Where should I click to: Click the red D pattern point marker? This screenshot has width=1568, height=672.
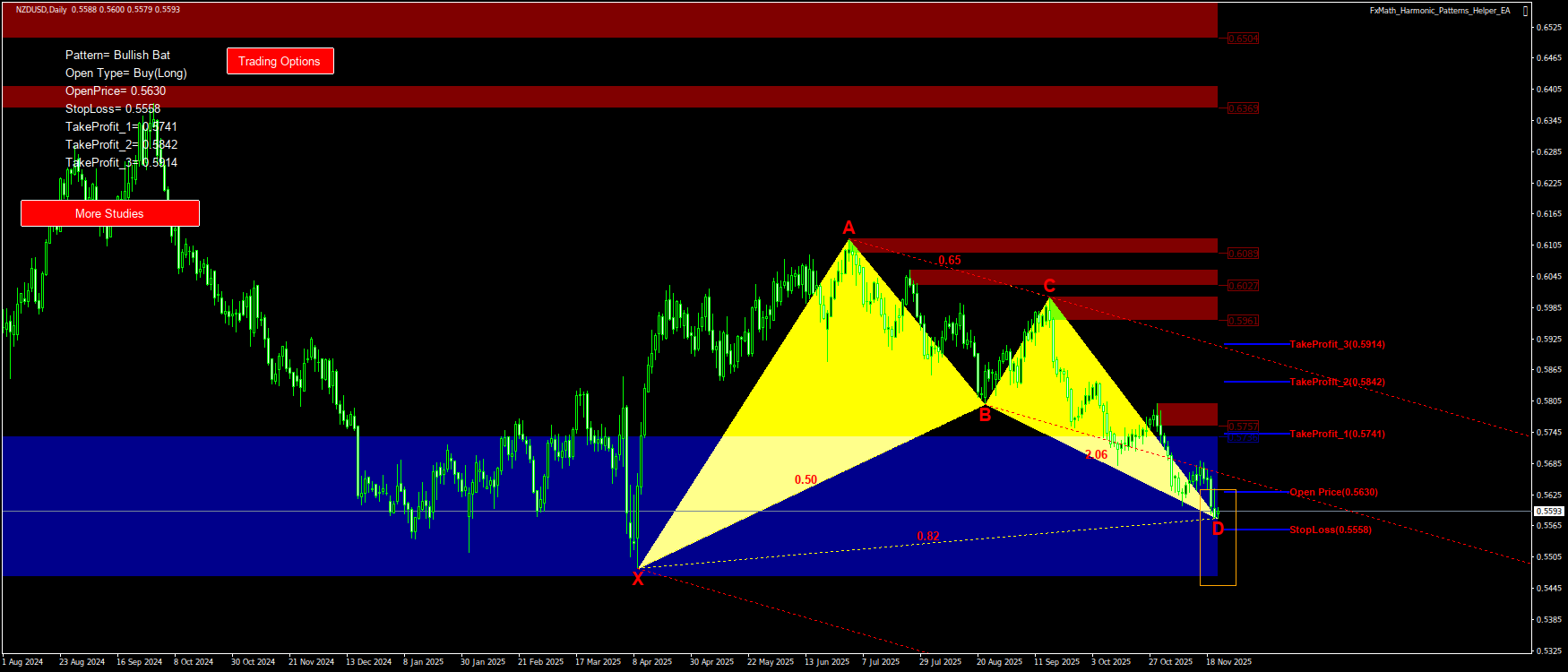point(1218,529)
